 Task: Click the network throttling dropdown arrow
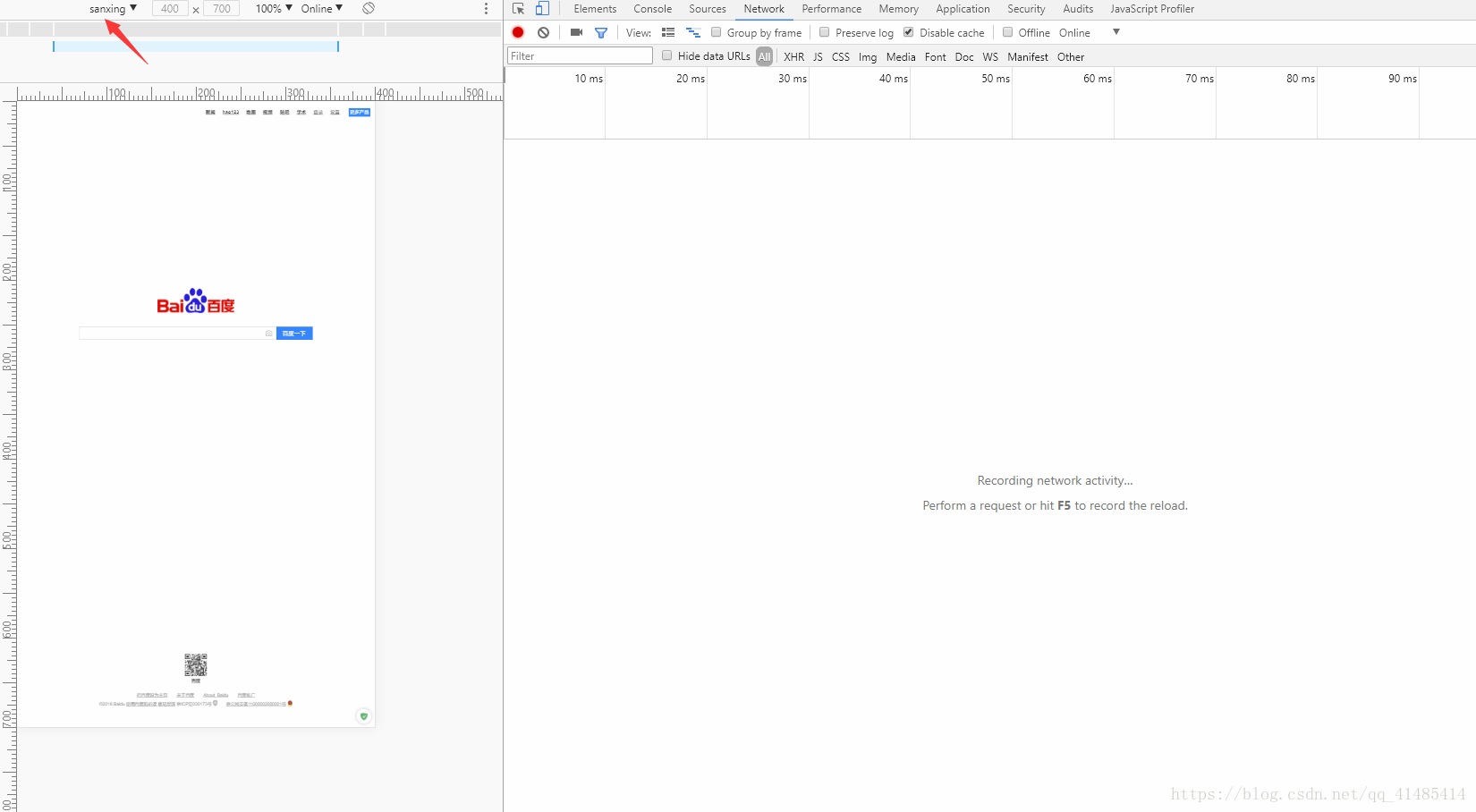tap(1116, 32)
